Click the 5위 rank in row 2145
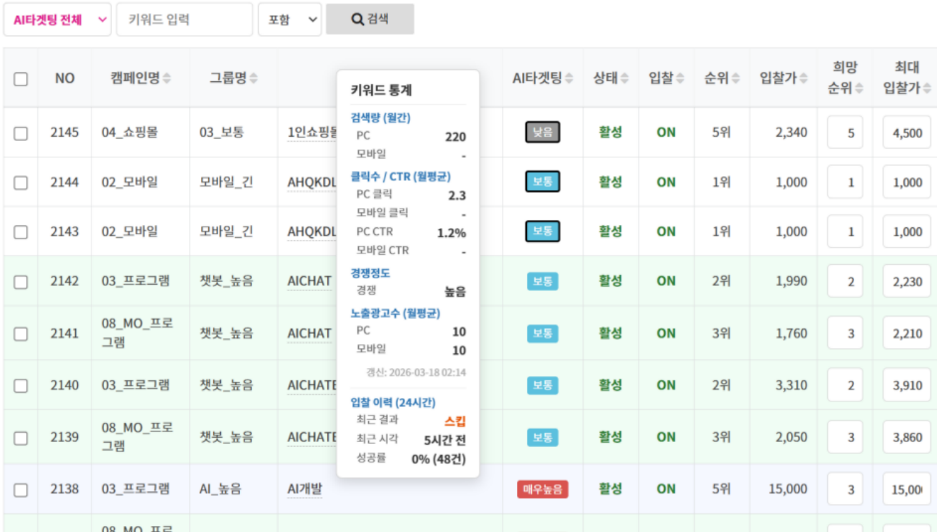 click(x=721, y=132)
